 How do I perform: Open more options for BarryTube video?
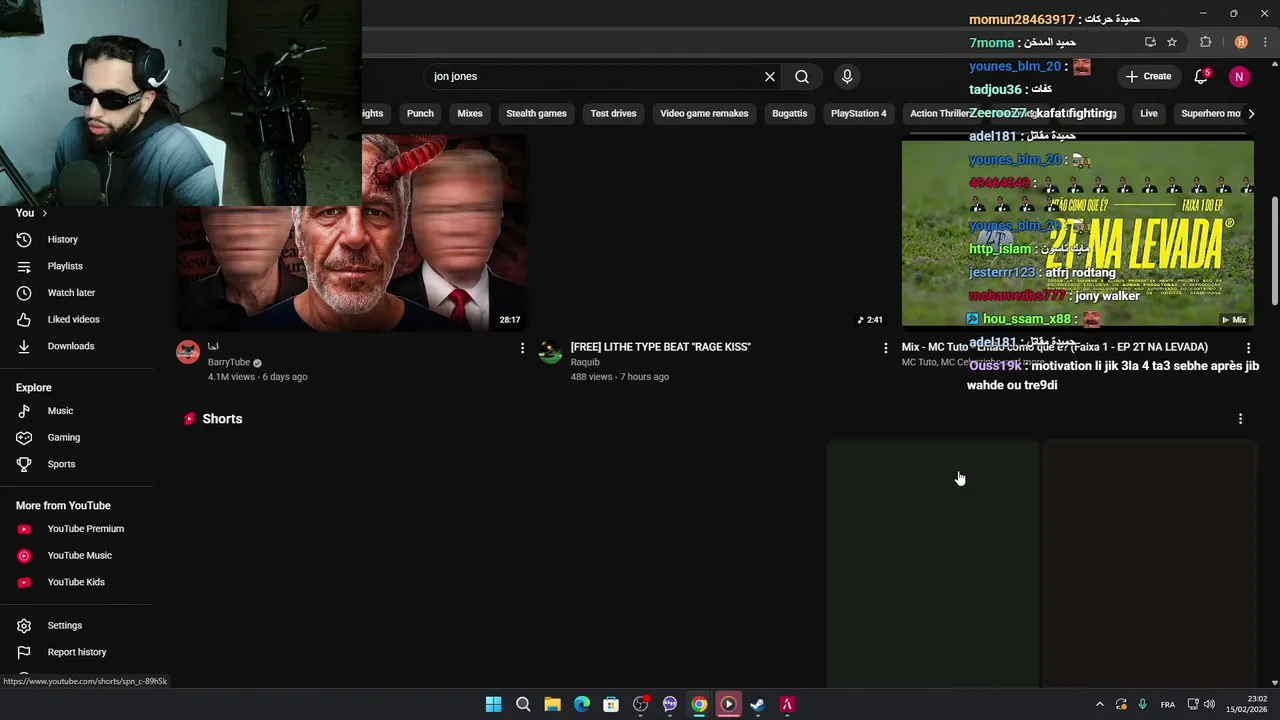pyautogui.click(x=522, y=348)
